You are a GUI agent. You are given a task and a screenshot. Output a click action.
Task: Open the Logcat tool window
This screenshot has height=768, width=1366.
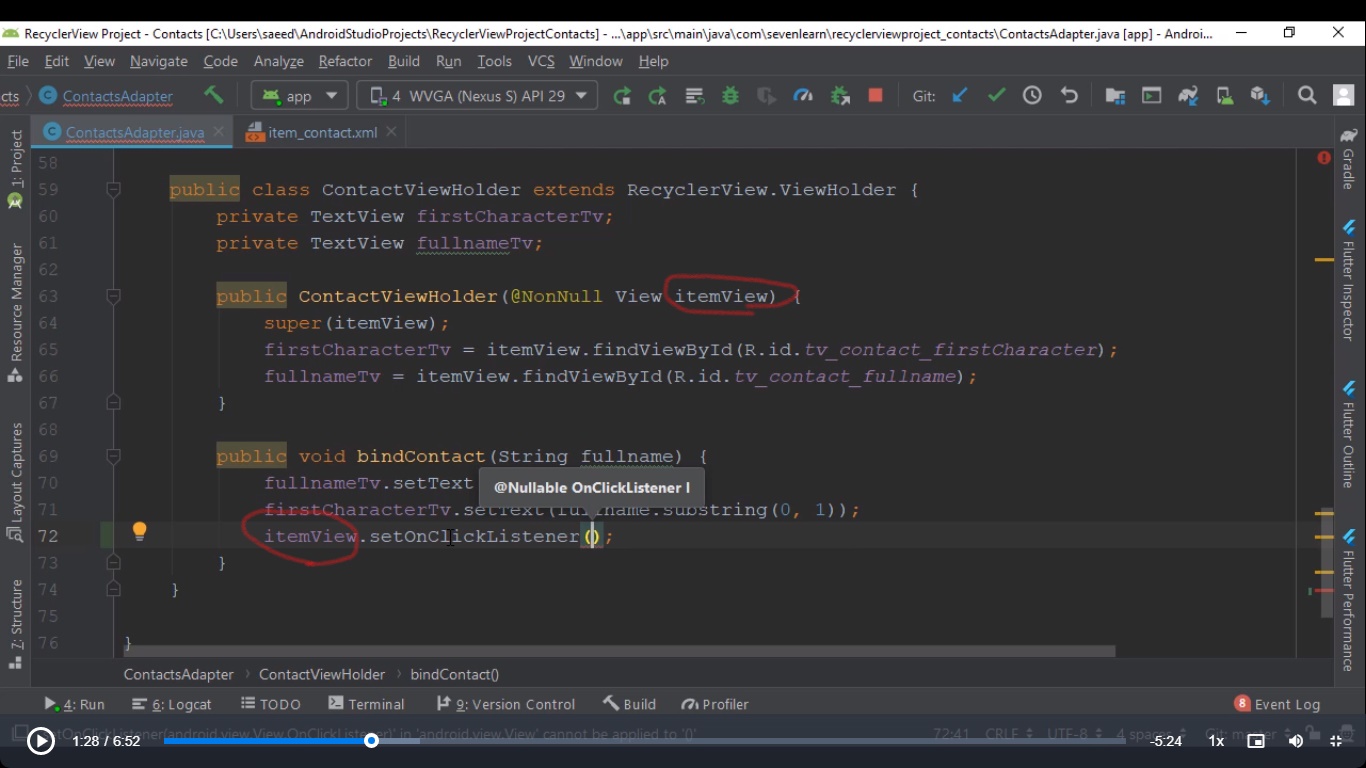click(x=172, y=704)
